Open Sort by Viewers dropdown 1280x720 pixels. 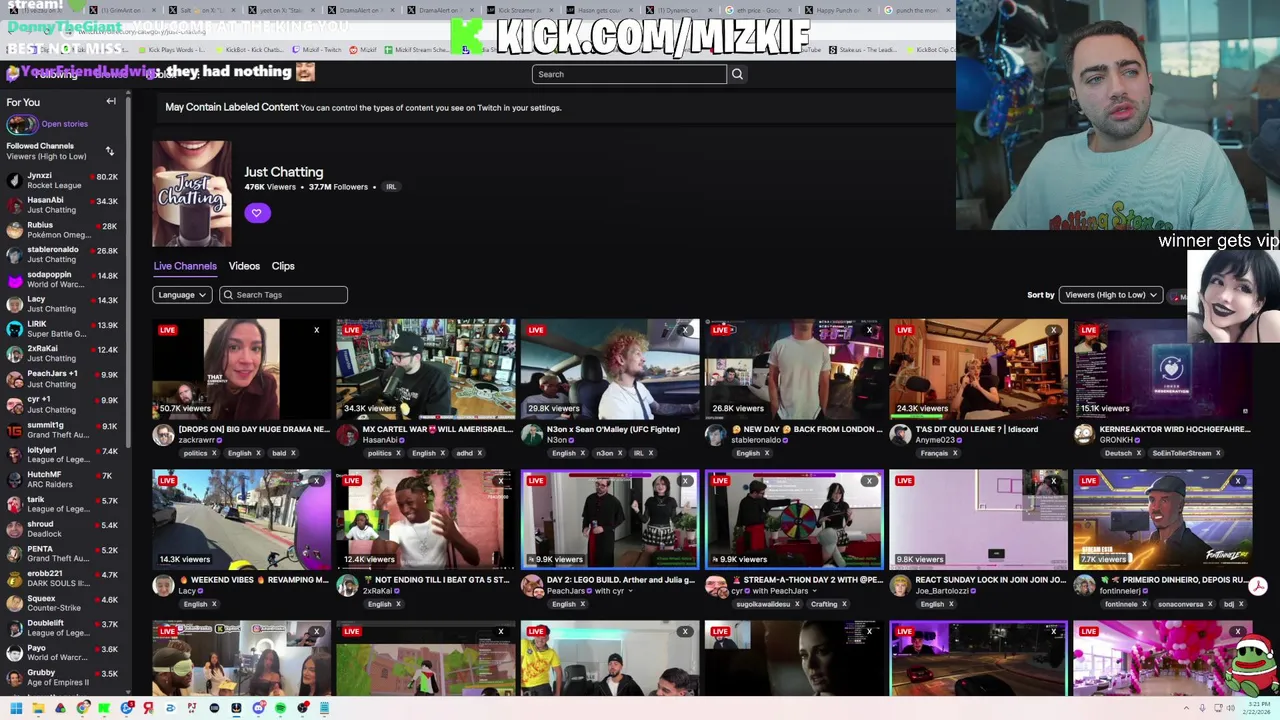tap(1111, 295)
